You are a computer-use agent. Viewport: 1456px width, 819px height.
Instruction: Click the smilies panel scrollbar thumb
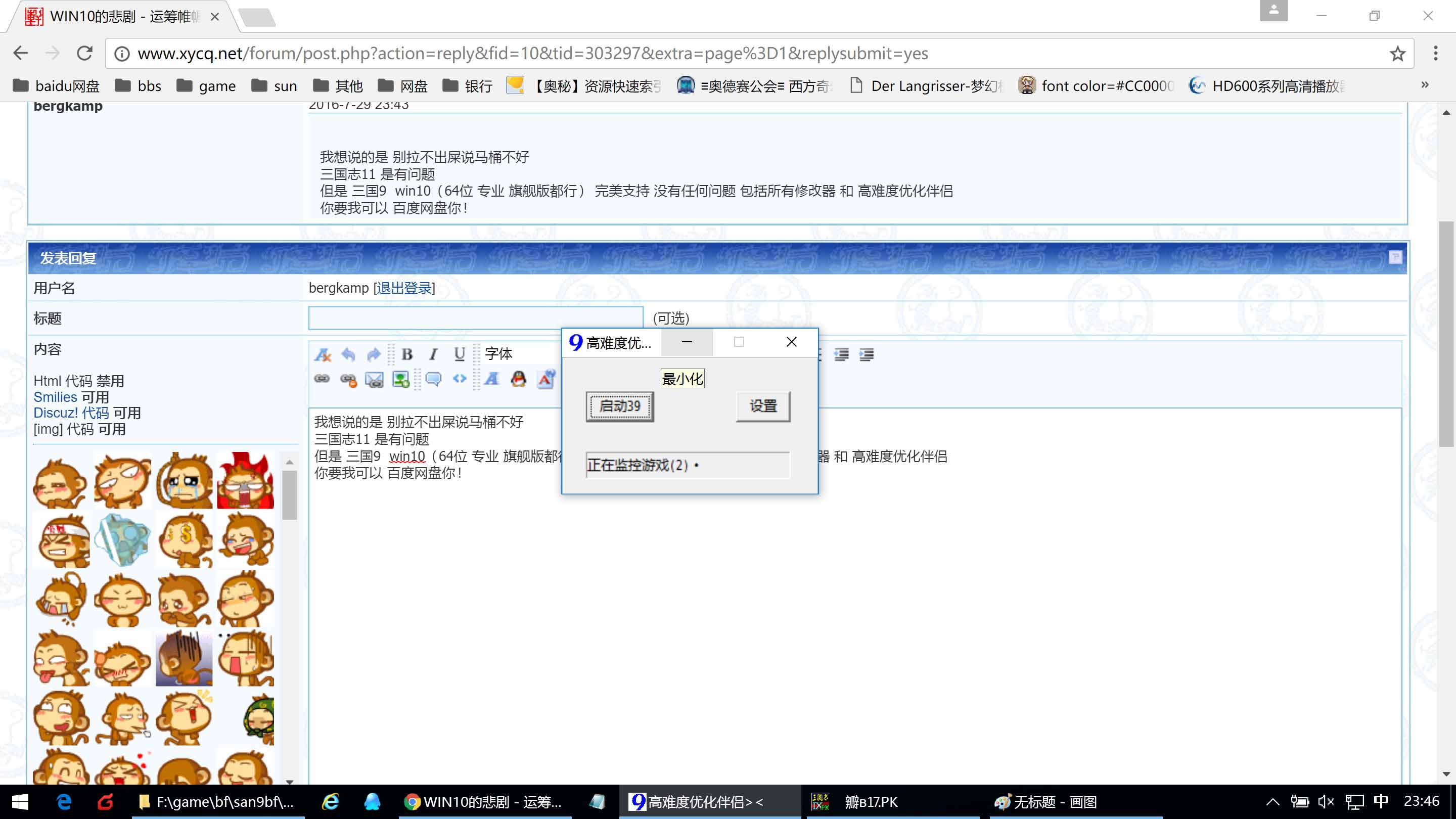[289, 494]
